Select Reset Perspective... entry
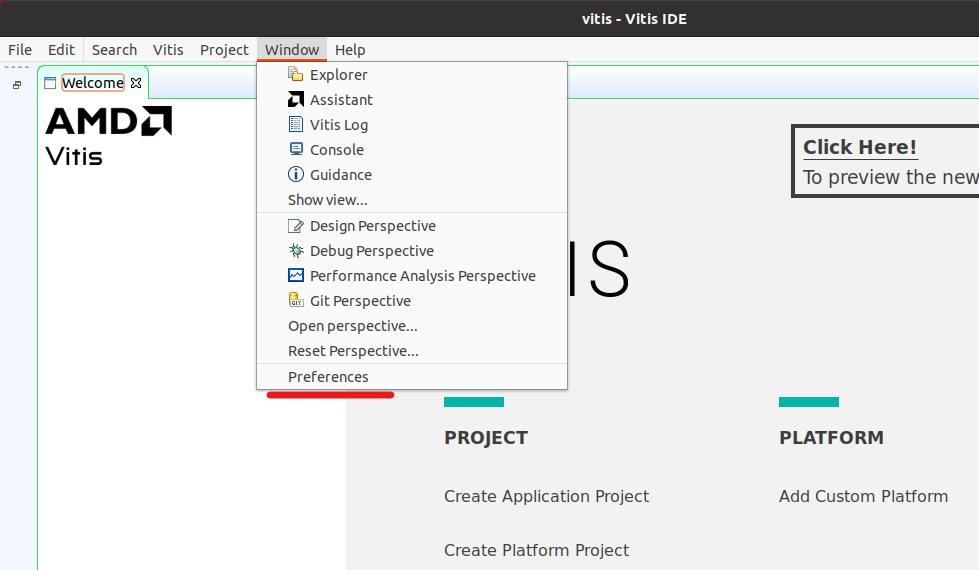Image resolution: width=979 pixels, height=570 pixels. coord(353,351)
